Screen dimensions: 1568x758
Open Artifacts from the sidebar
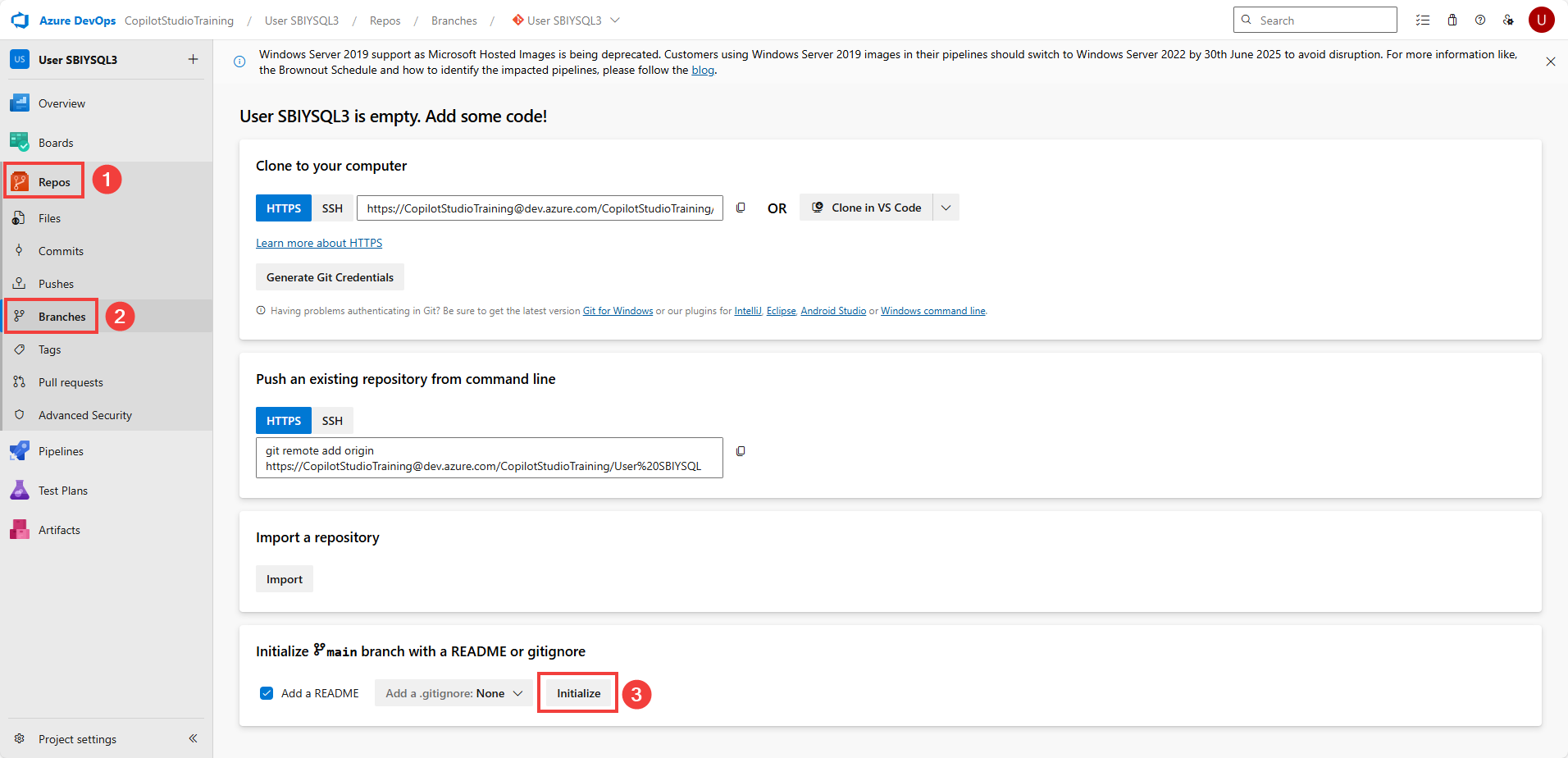click(x=59, y=530)
